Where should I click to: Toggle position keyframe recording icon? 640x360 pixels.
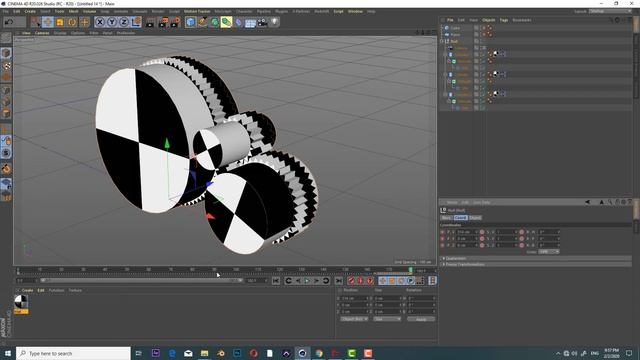pos(382,281)
